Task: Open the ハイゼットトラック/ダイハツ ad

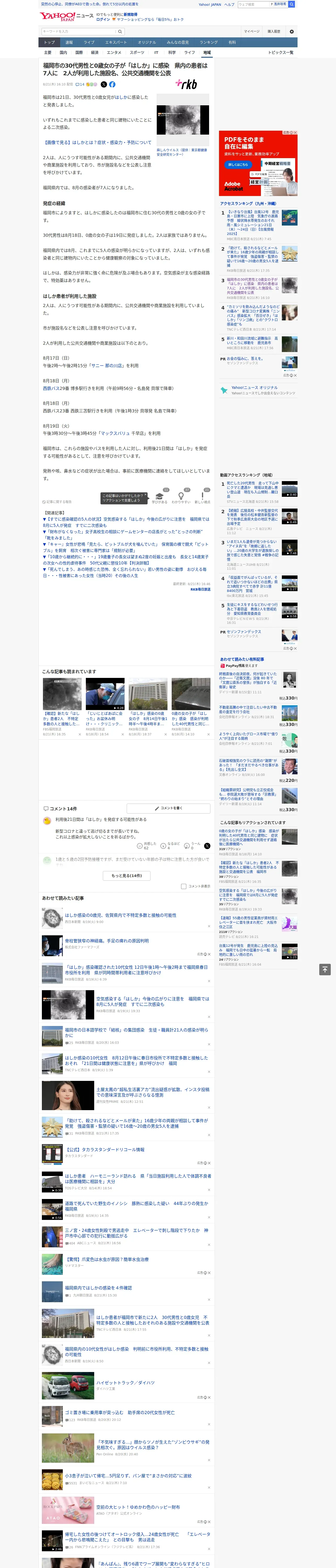Action: pos(126,1382)
